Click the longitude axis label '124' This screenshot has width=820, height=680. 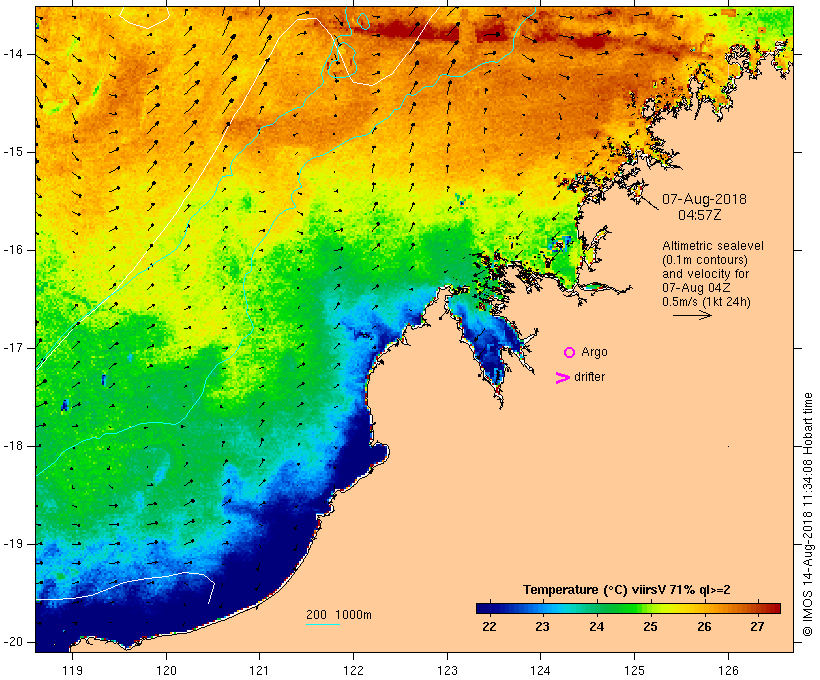pos(540,670)
